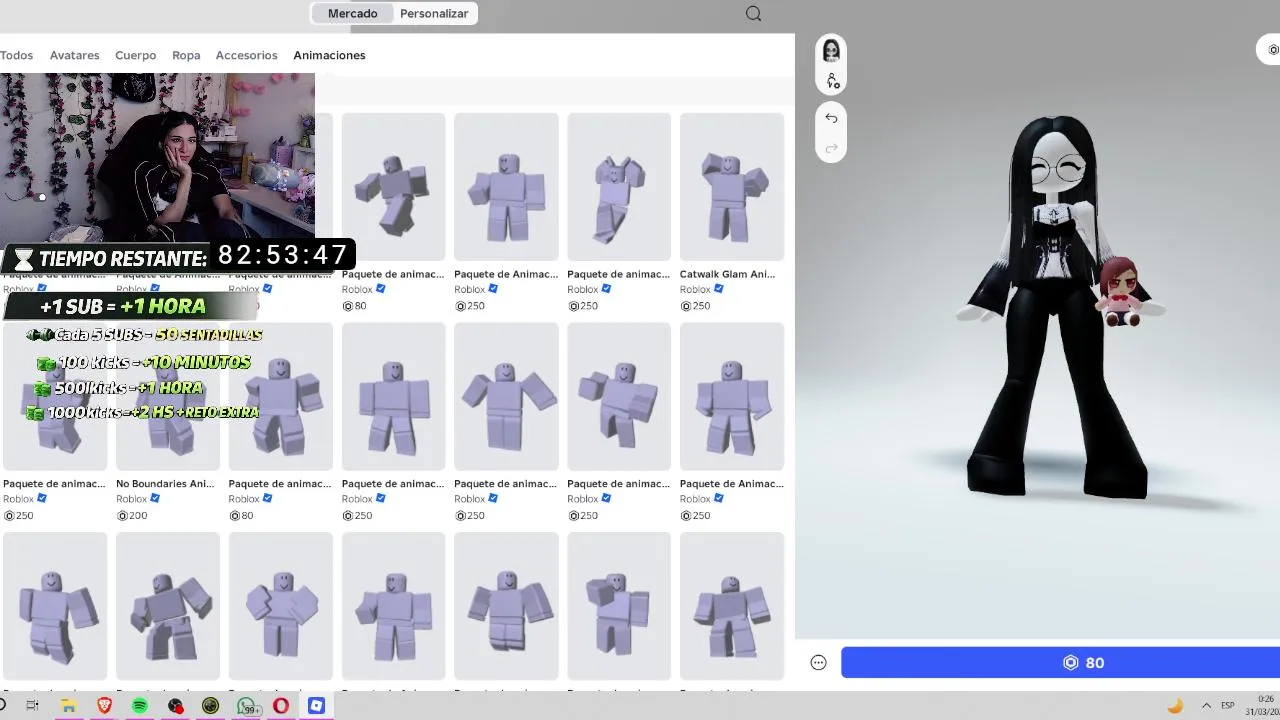Click the night light moon tray icon
The height and width of the screenshot is (720, 1280).
[1175, 705]
